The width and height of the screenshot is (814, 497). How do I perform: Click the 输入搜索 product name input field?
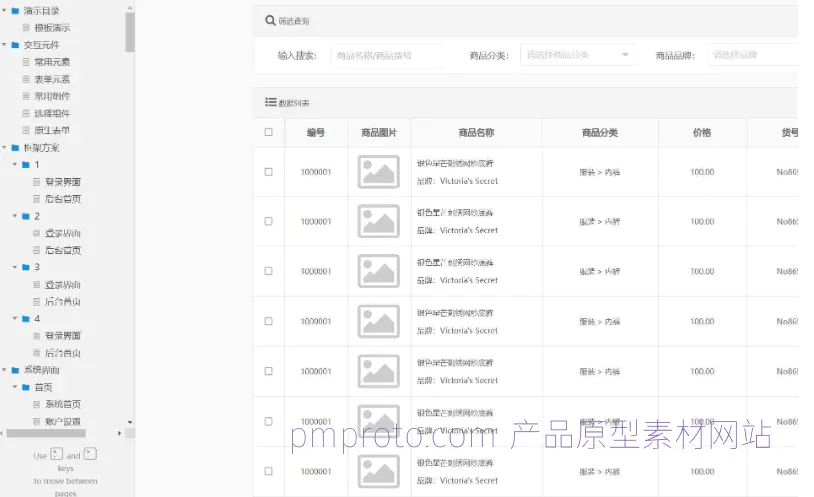(x=385, y=55)
